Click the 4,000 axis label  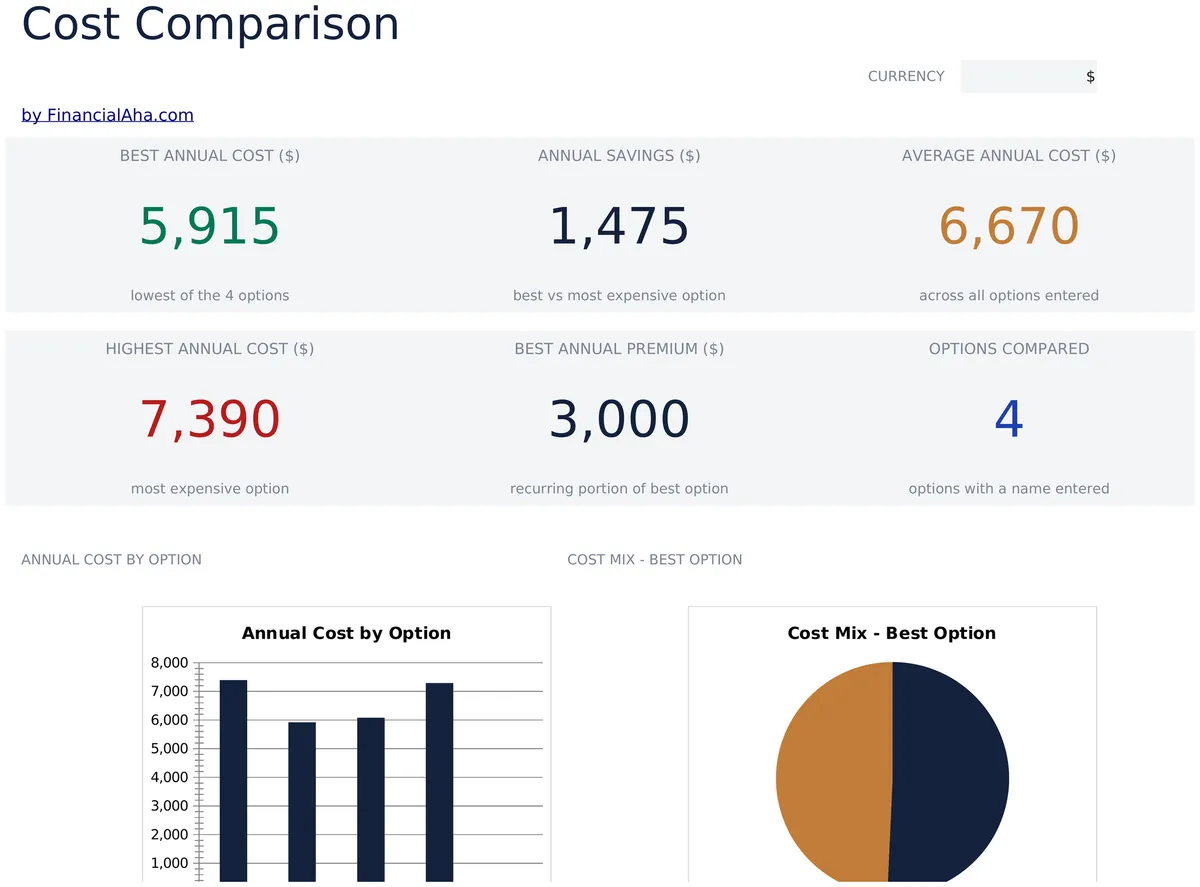click(x=169, y=777)
